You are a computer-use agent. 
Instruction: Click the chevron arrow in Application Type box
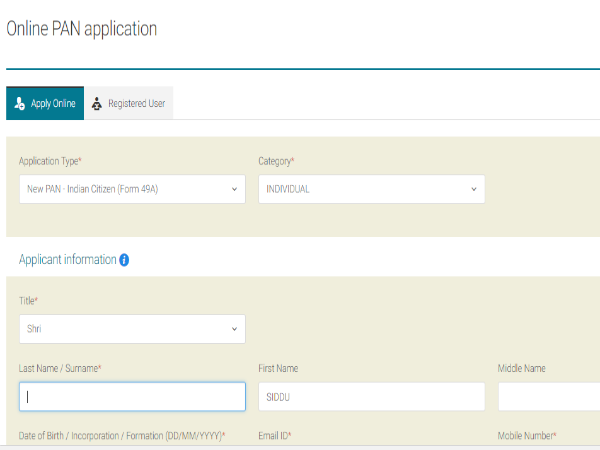[234, 188]
